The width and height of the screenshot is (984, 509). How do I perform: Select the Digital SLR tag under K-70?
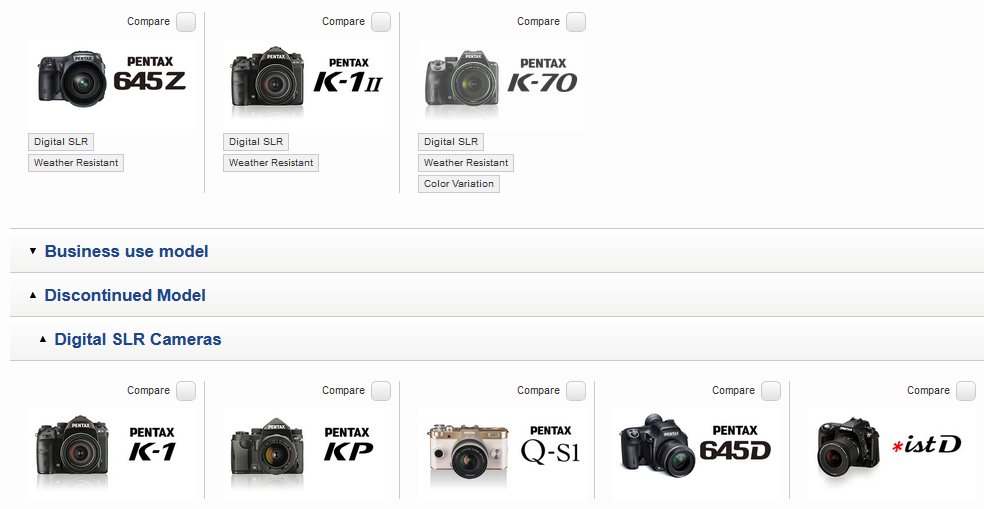pos(451,142)
